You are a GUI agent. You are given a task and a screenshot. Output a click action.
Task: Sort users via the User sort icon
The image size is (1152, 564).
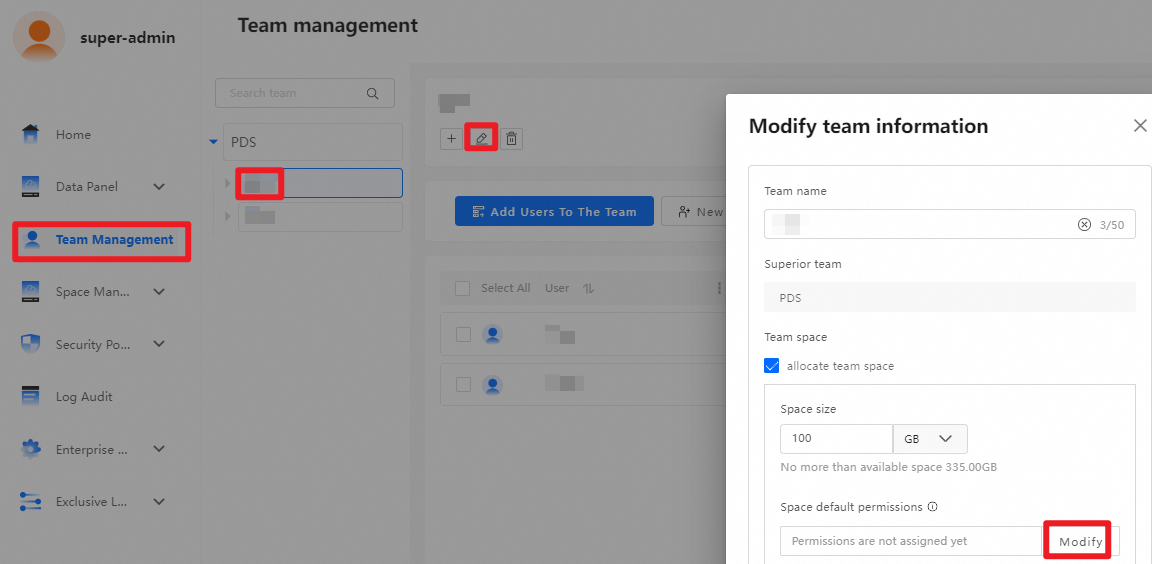pos(588,289)
